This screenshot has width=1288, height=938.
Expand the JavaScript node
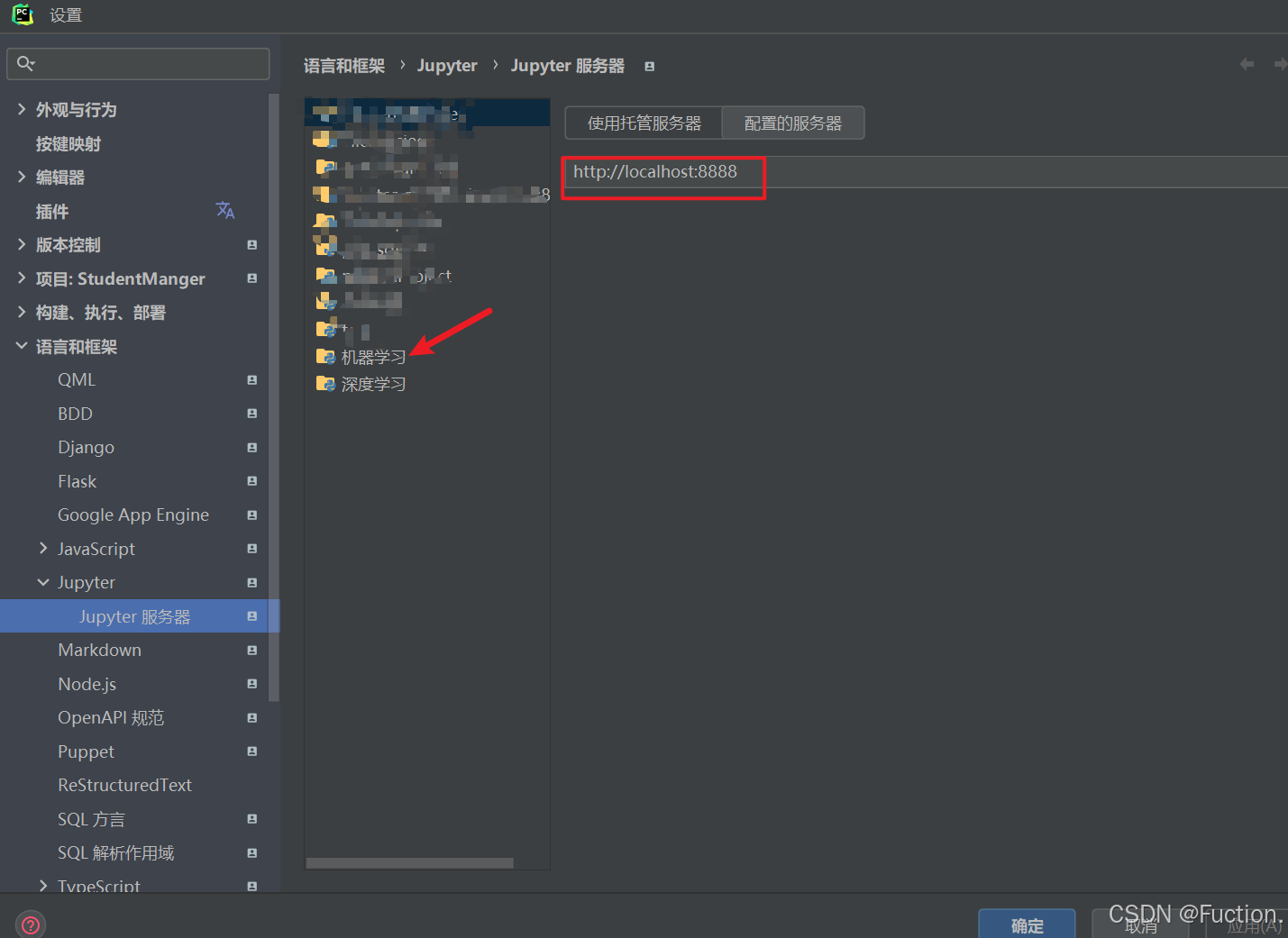pos(43,548)
